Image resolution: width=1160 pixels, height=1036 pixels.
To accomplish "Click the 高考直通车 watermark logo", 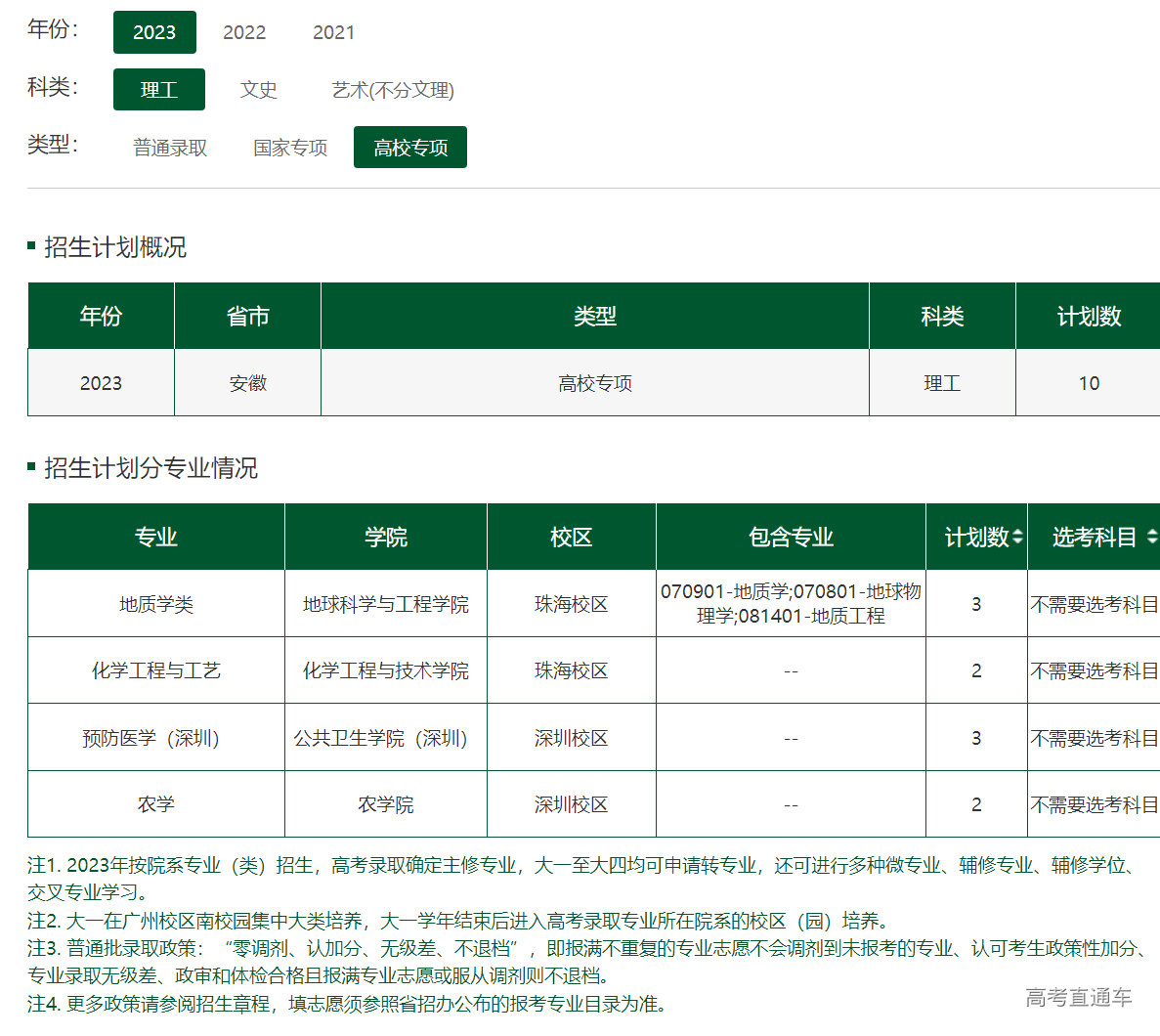I will pos(1078,997).
